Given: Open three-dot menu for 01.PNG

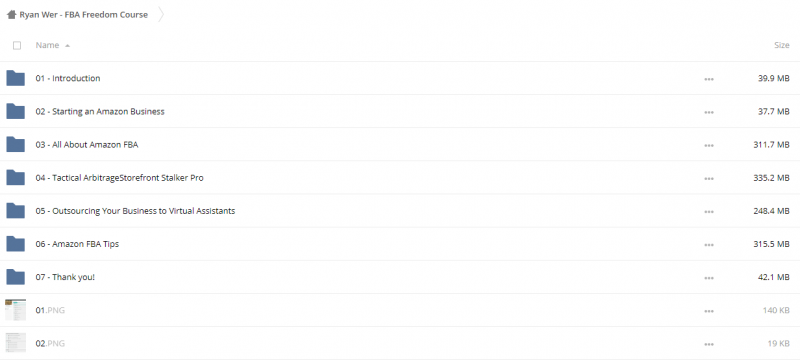Looking at the screenshot, I should point(709,311).
